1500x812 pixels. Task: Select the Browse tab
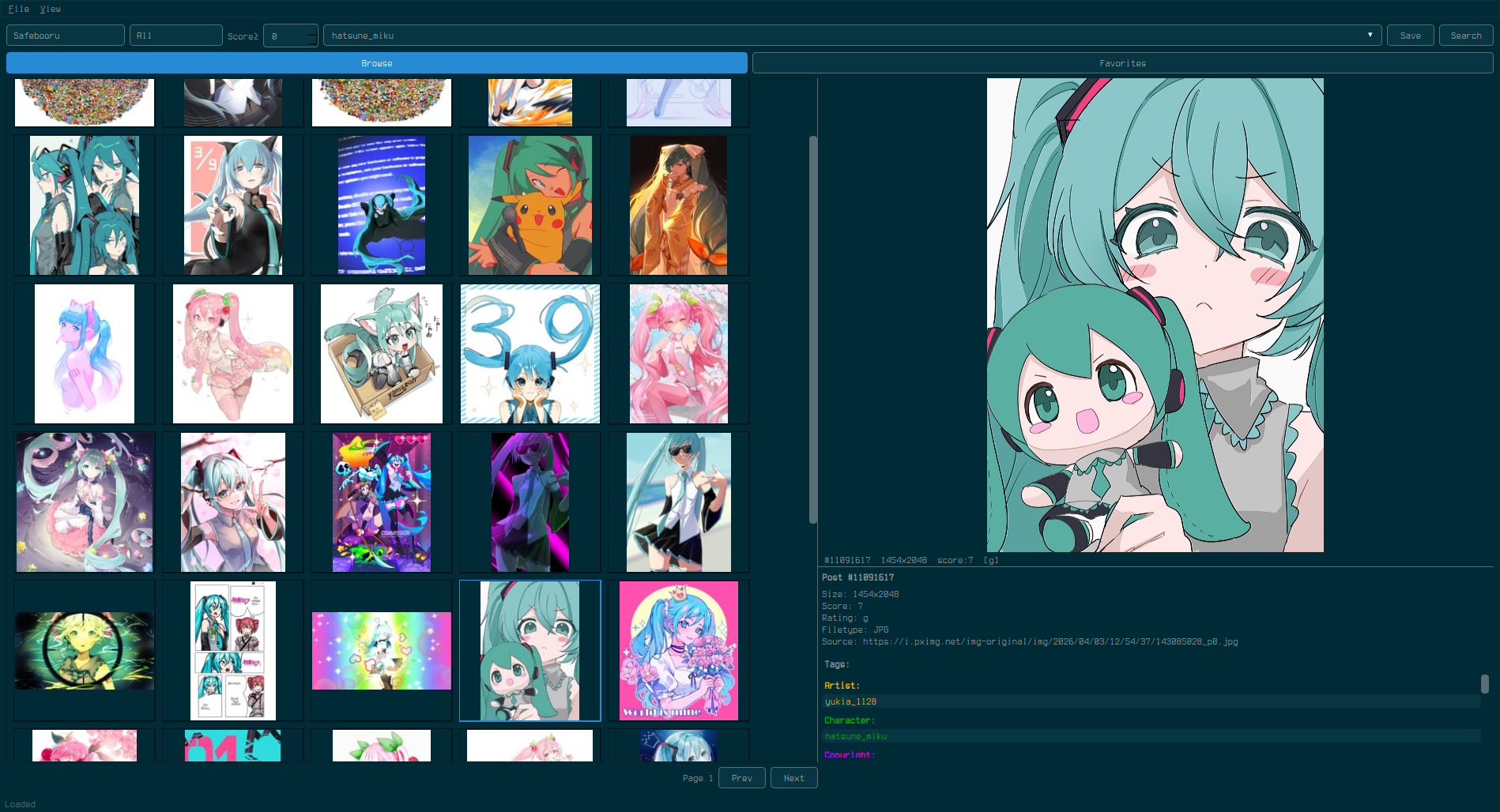point(377,63)
